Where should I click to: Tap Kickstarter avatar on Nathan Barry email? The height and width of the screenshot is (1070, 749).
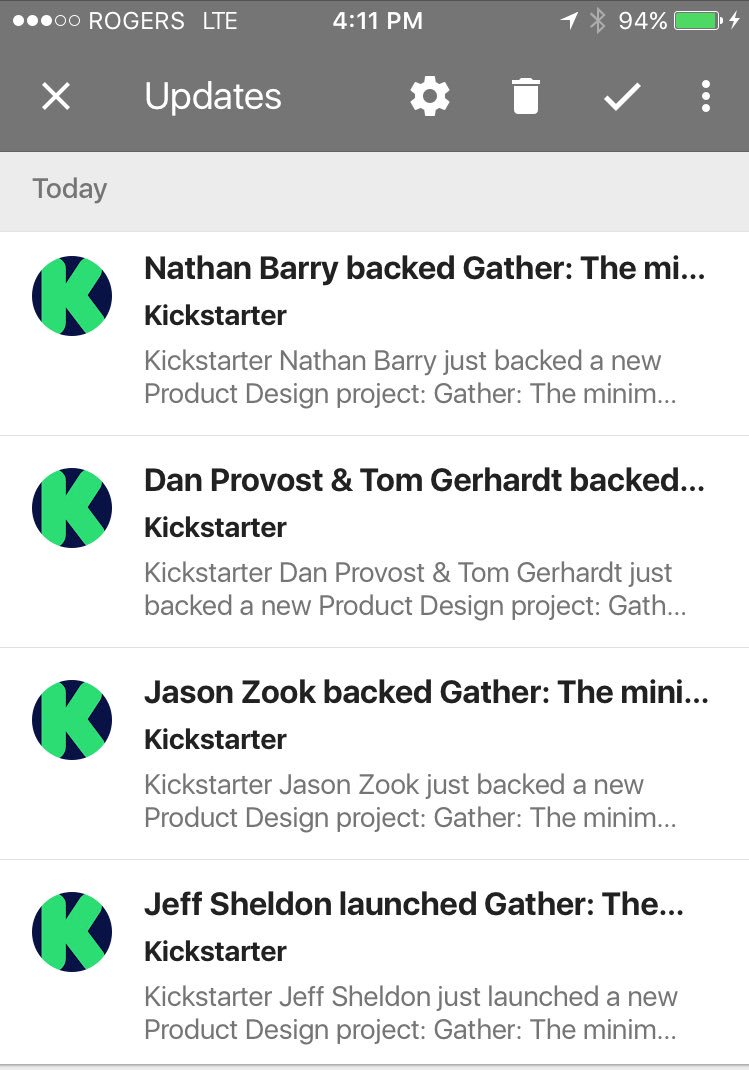click(72, 296)
